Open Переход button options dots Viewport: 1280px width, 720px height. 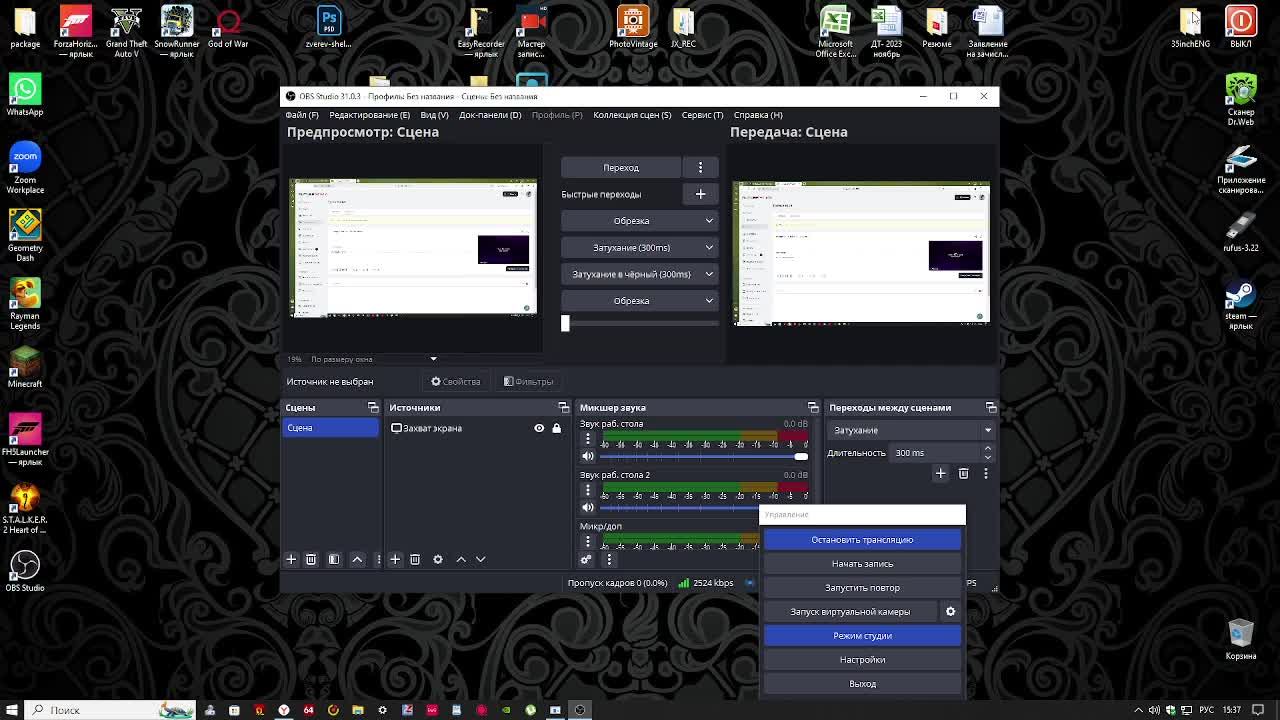[700, 167]
